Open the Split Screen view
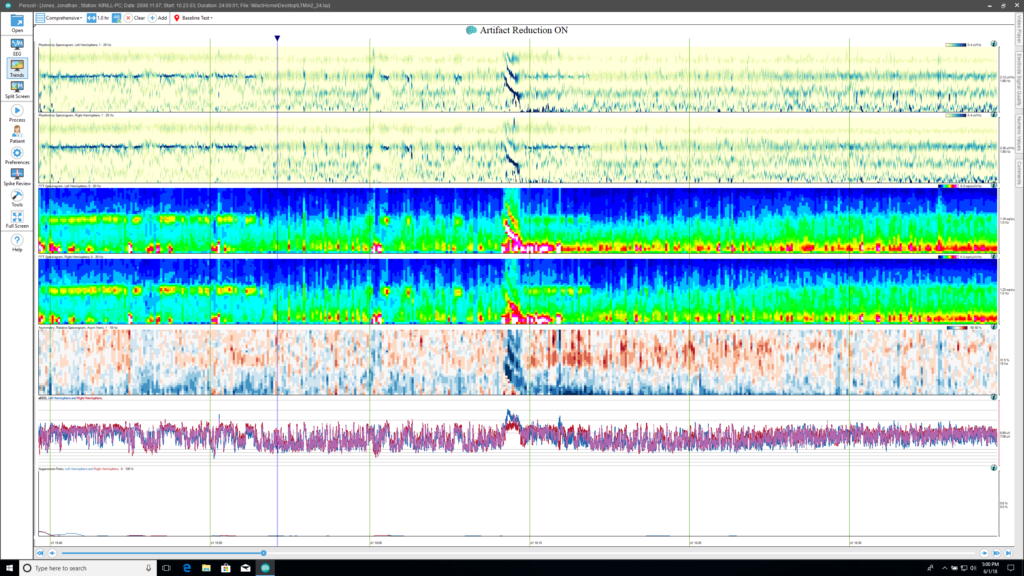 tap(17, 90)
